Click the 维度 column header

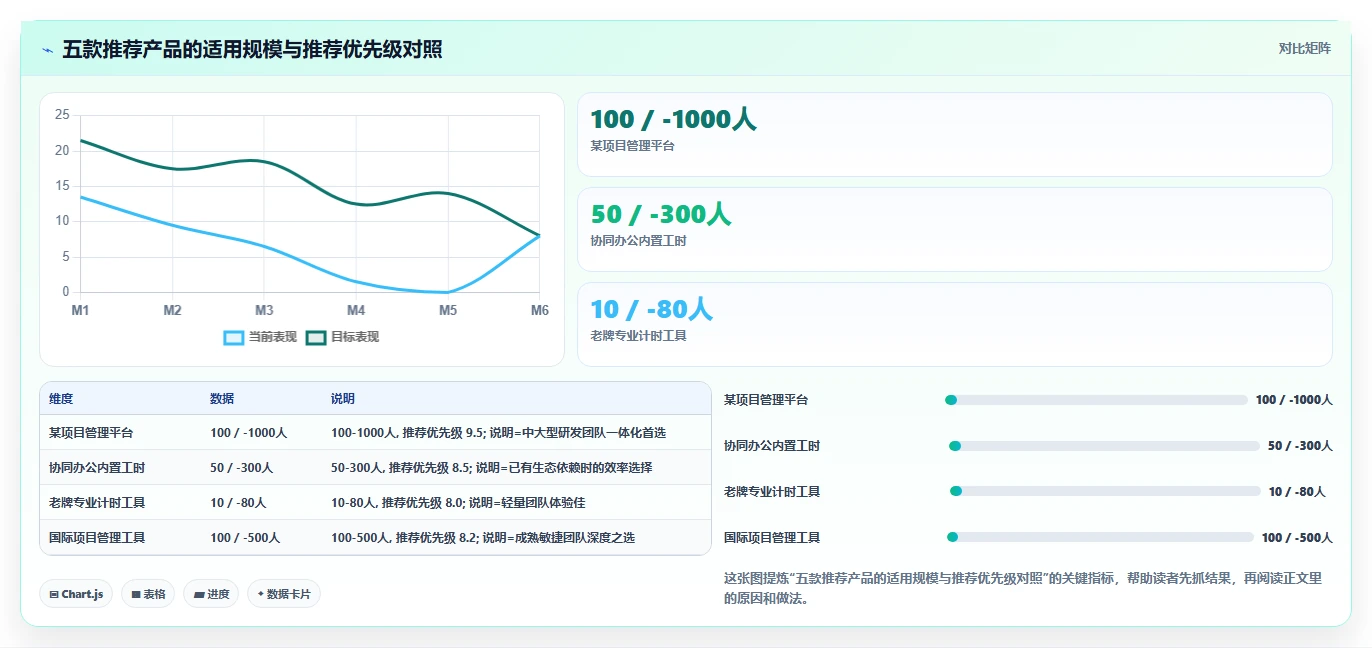point(61,399)
